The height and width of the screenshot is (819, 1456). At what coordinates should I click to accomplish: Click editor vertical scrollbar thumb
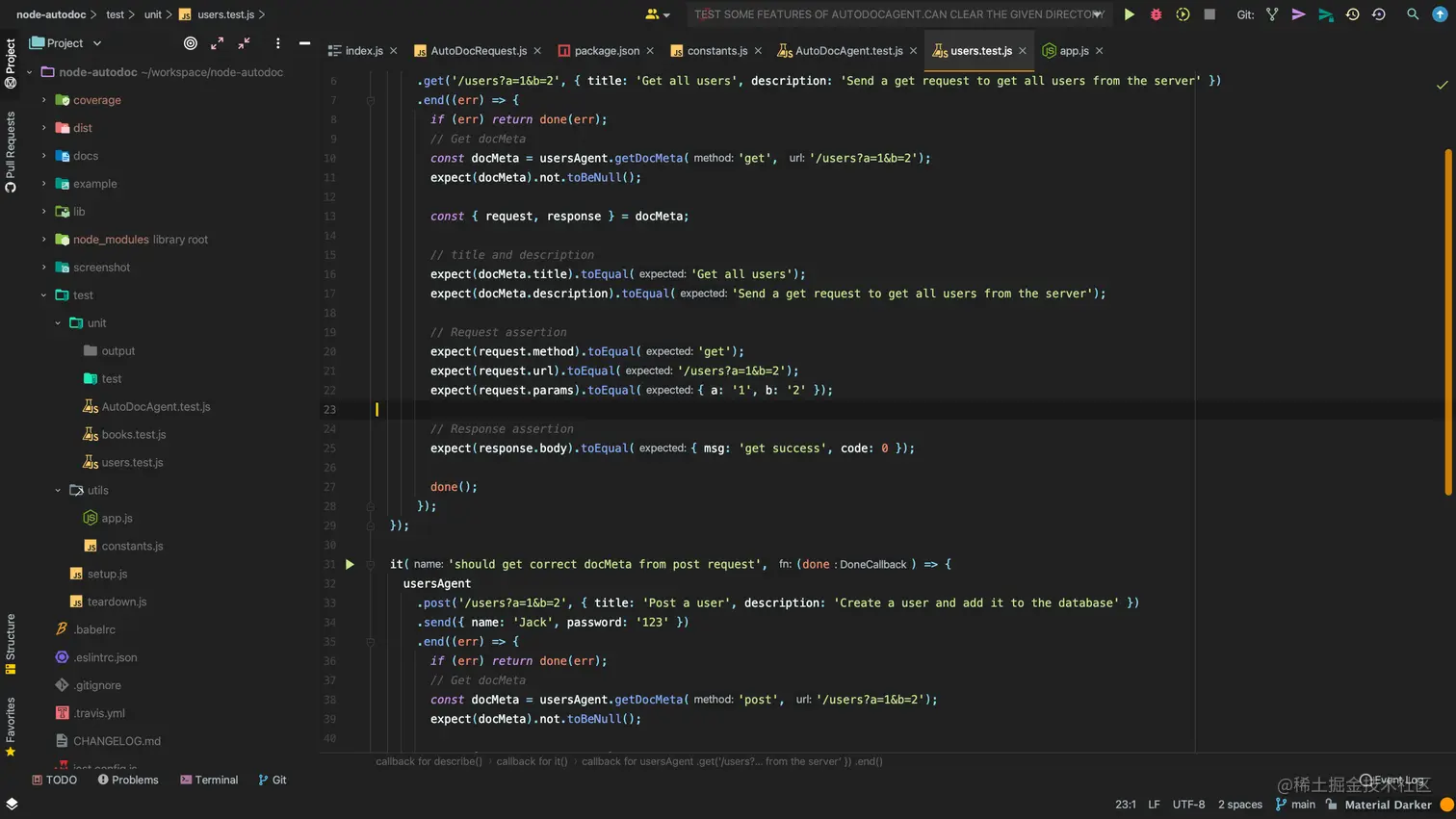click(x=1447, y=322)
